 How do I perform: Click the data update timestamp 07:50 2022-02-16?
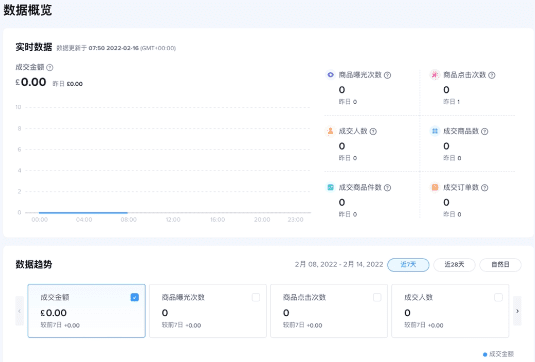[x=114, y=48]
